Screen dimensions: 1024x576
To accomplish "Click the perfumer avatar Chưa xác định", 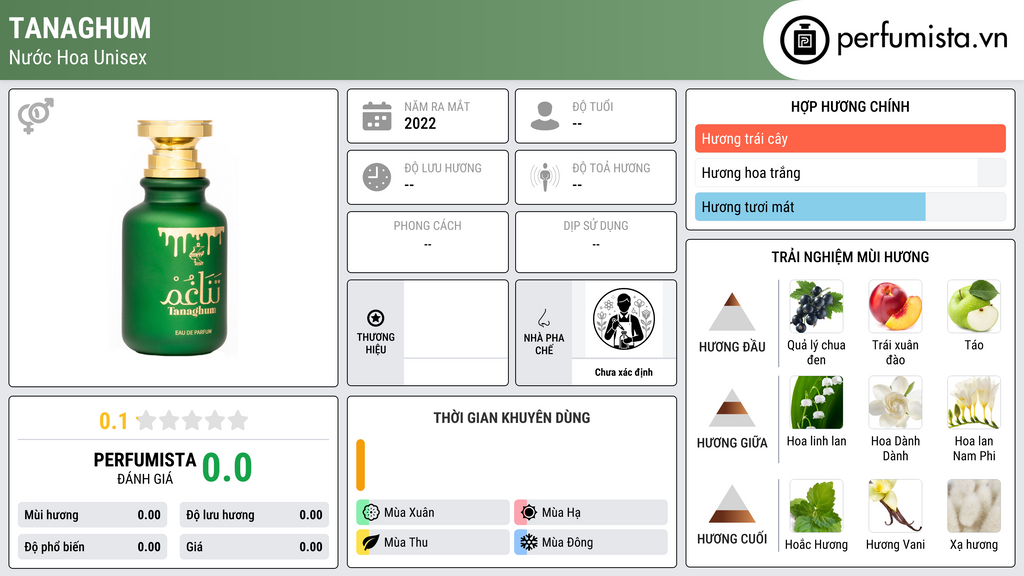I will tap(624, 320).
